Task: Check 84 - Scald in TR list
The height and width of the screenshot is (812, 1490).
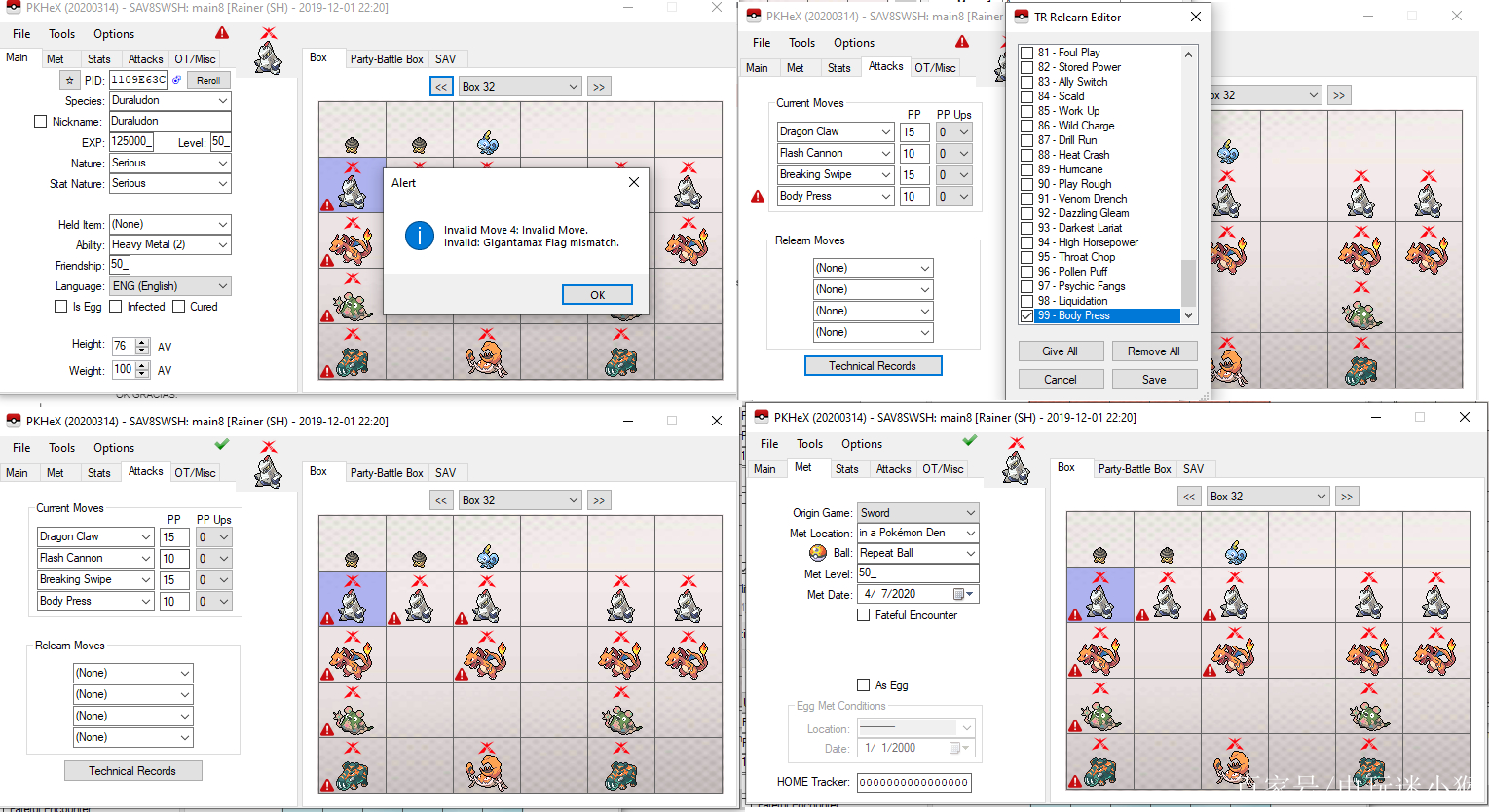Action: pos(1027,96)
